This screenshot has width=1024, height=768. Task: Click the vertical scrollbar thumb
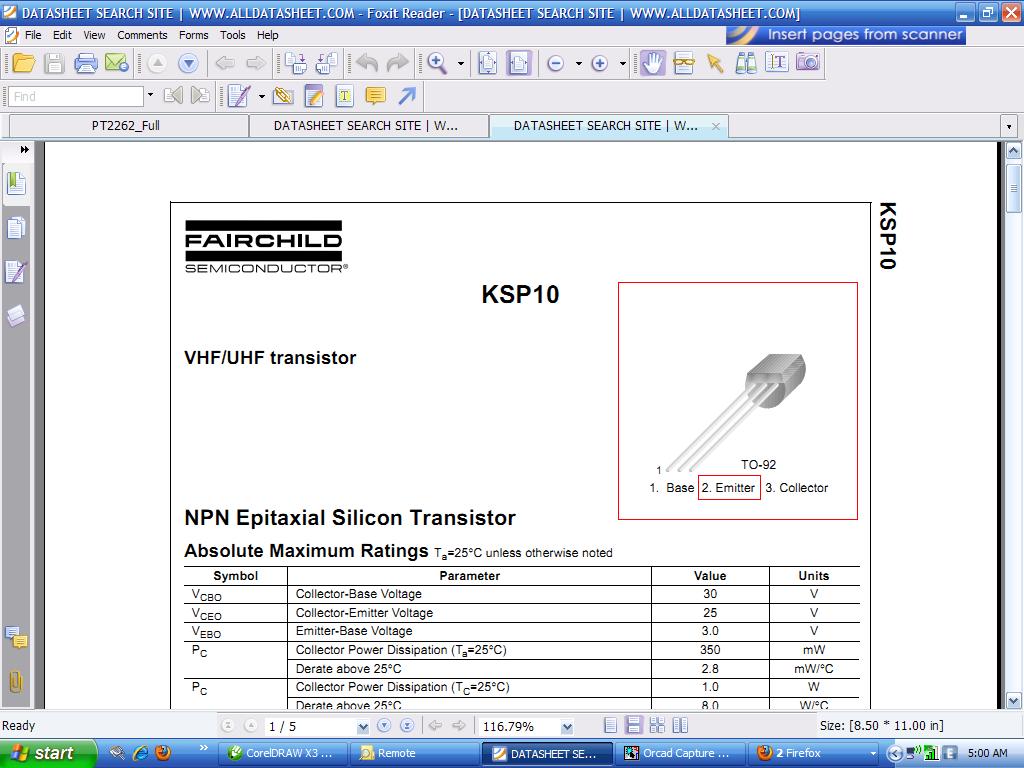1014,187
